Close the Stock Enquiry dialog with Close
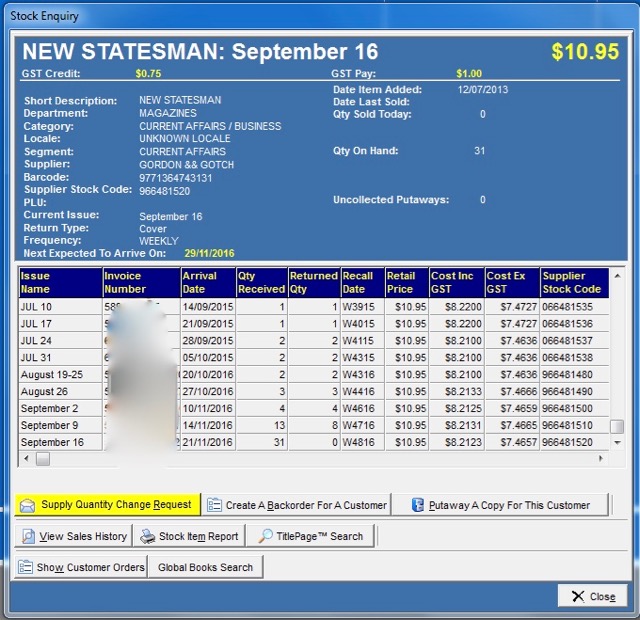This screenshot has height=620, width=640. click(592, 596)
